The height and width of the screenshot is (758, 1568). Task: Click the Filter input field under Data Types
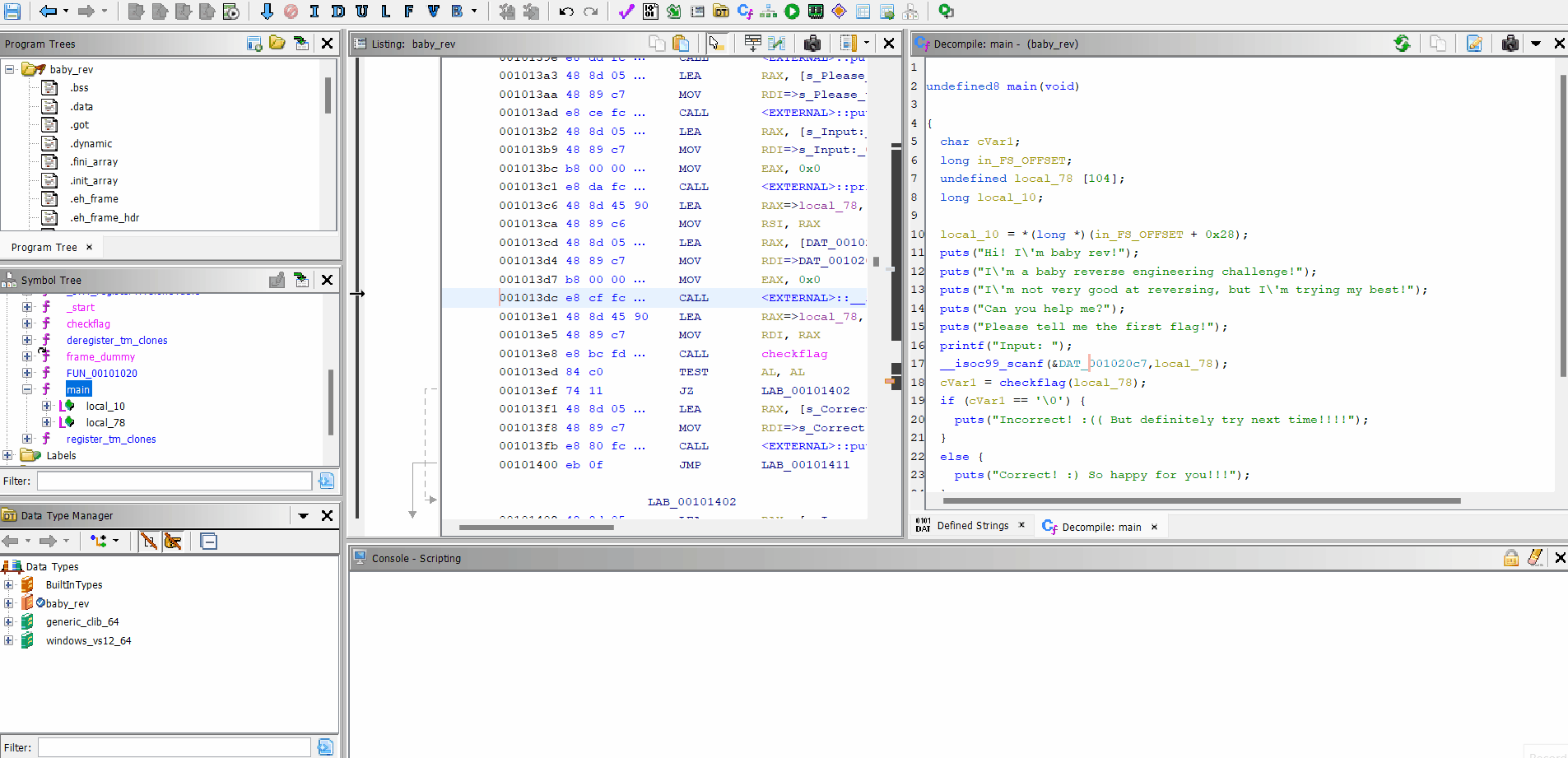coord(173,746)
